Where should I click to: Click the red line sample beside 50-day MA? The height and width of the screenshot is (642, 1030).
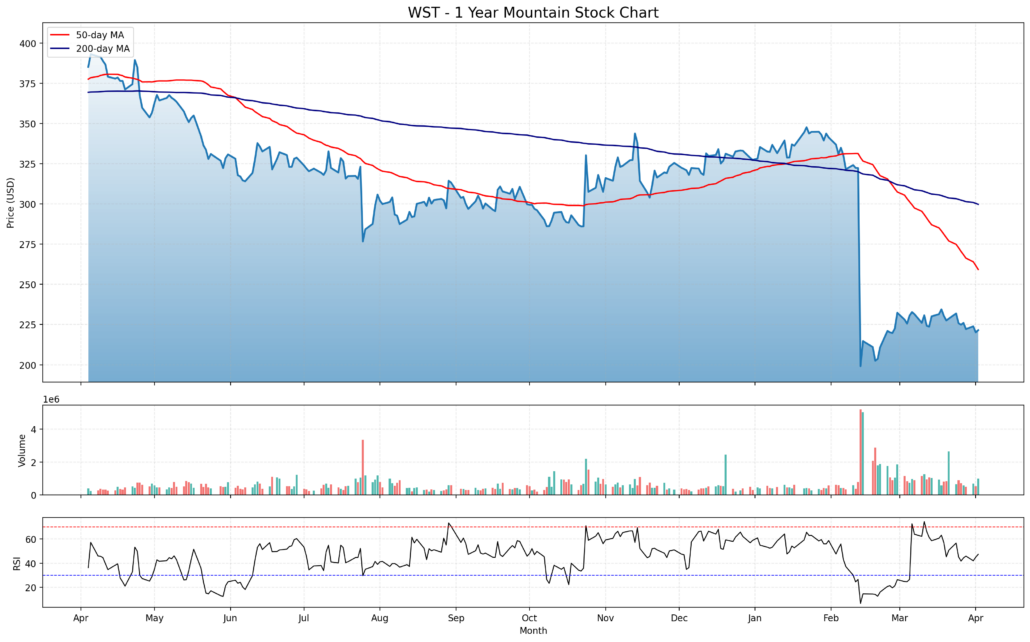pyautogui.click(x=60, y=35)
